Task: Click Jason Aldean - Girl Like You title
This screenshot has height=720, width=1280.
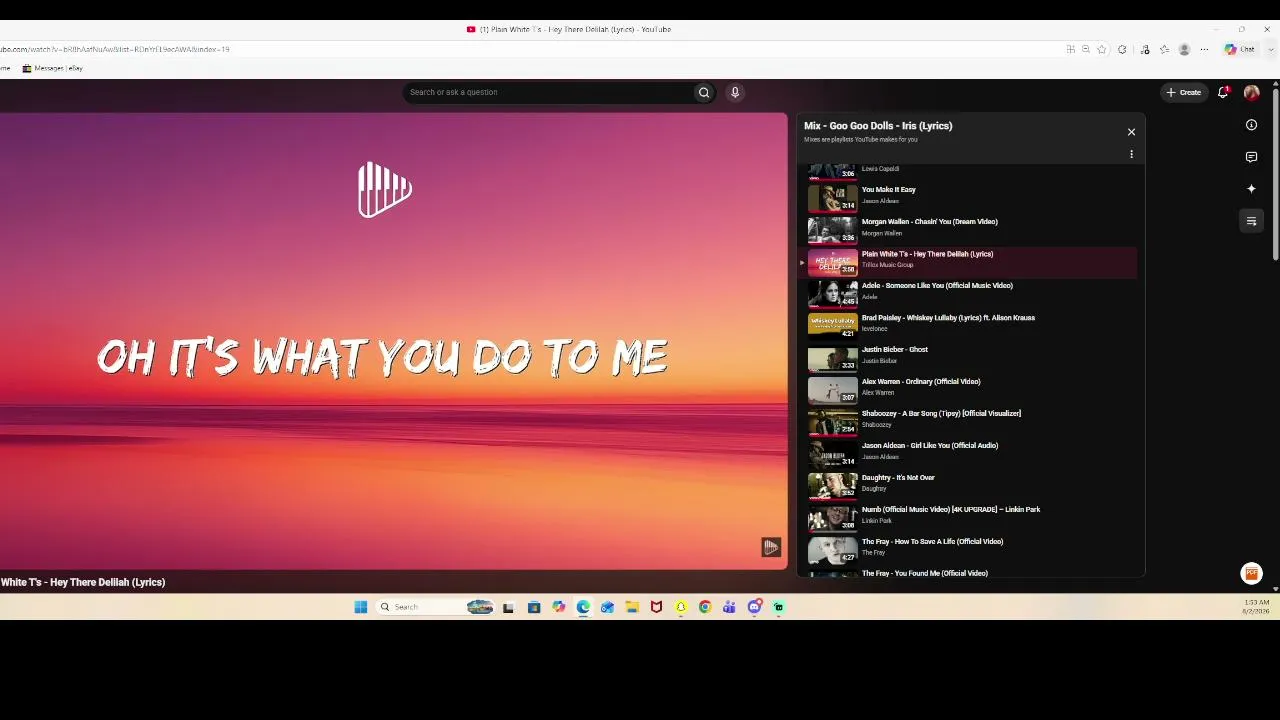Action: coord(930,446)
